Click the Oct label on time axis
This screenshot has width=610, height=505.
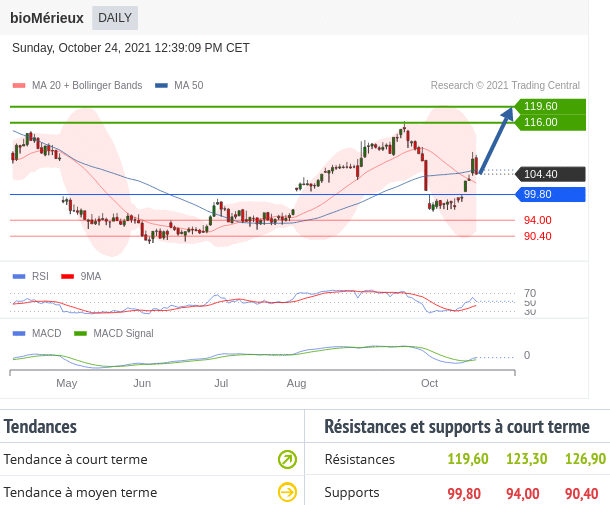click(x=429, y=383)
